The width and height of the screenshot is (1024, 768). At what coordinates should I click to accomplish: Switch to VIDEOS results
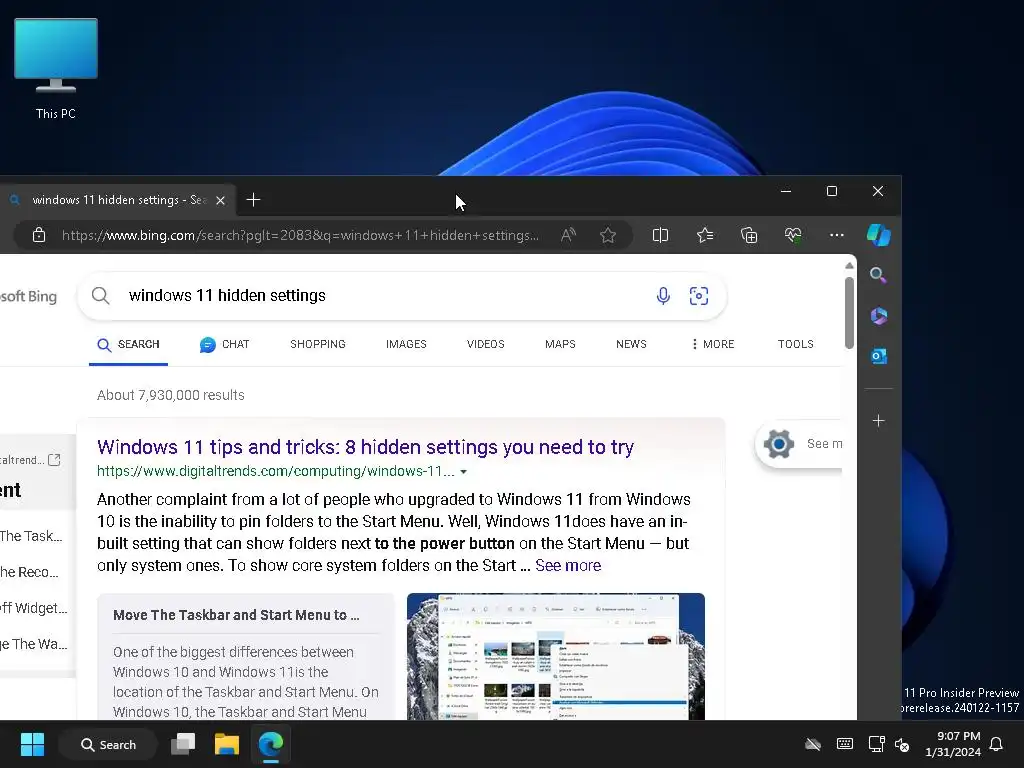click(x=485, y=344)
